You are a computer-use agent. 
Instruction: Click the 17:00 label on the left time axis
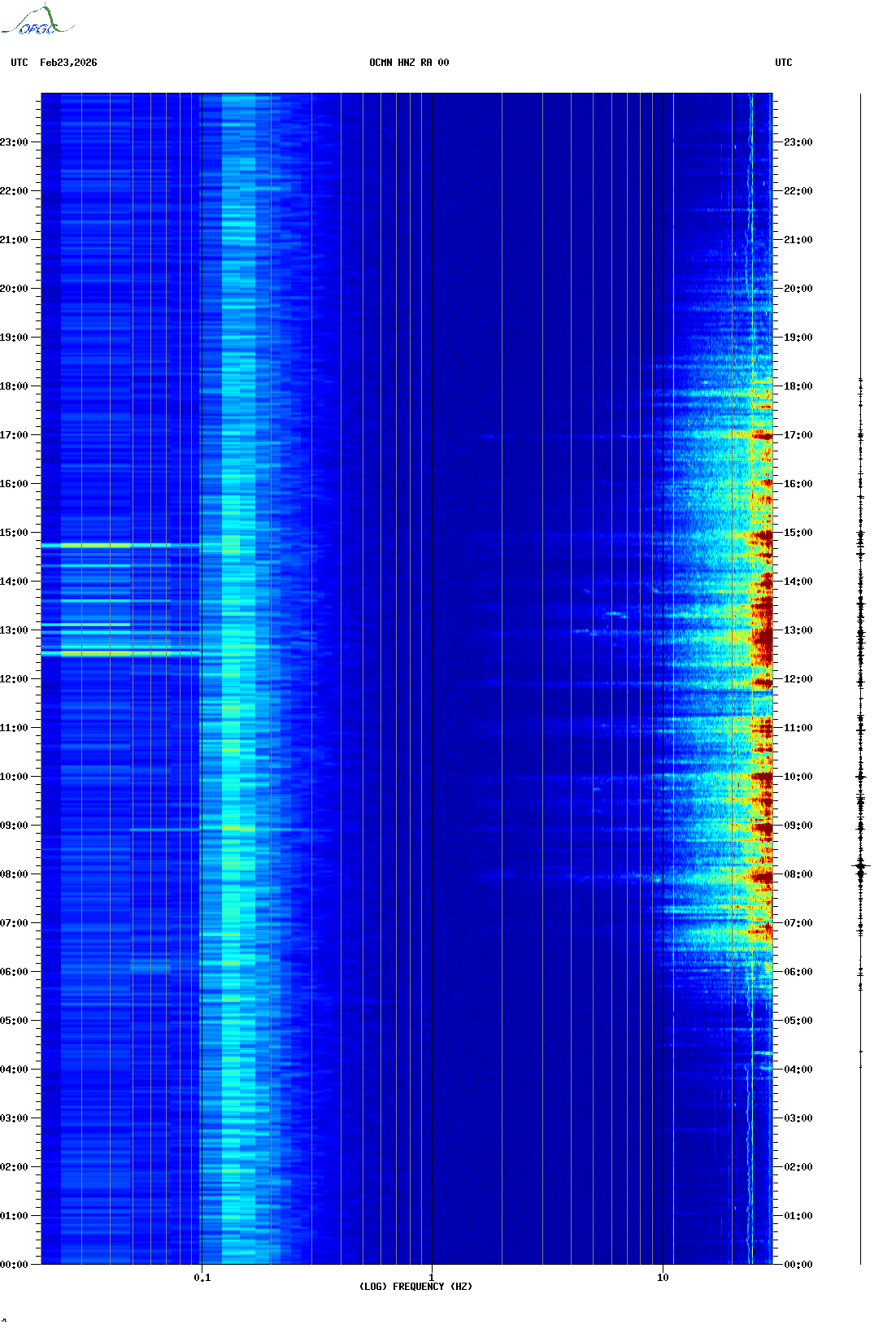coord(14,435)
